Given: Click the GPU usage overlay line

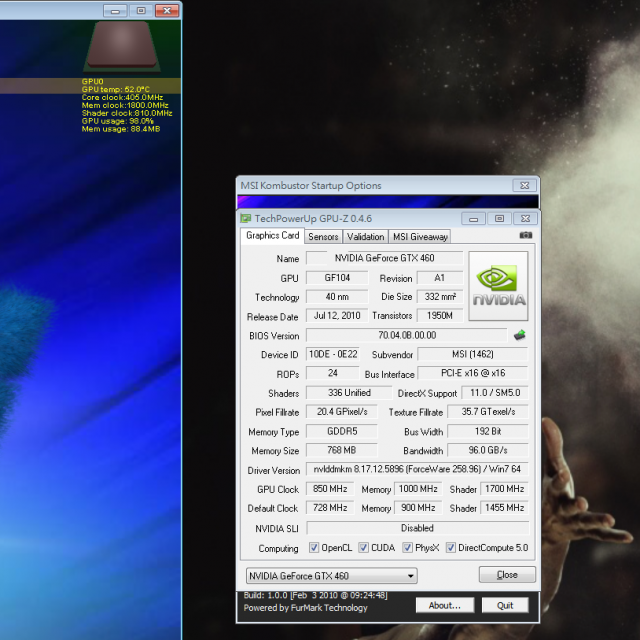Looking at the screenshot, I should (x=118, y=121).
